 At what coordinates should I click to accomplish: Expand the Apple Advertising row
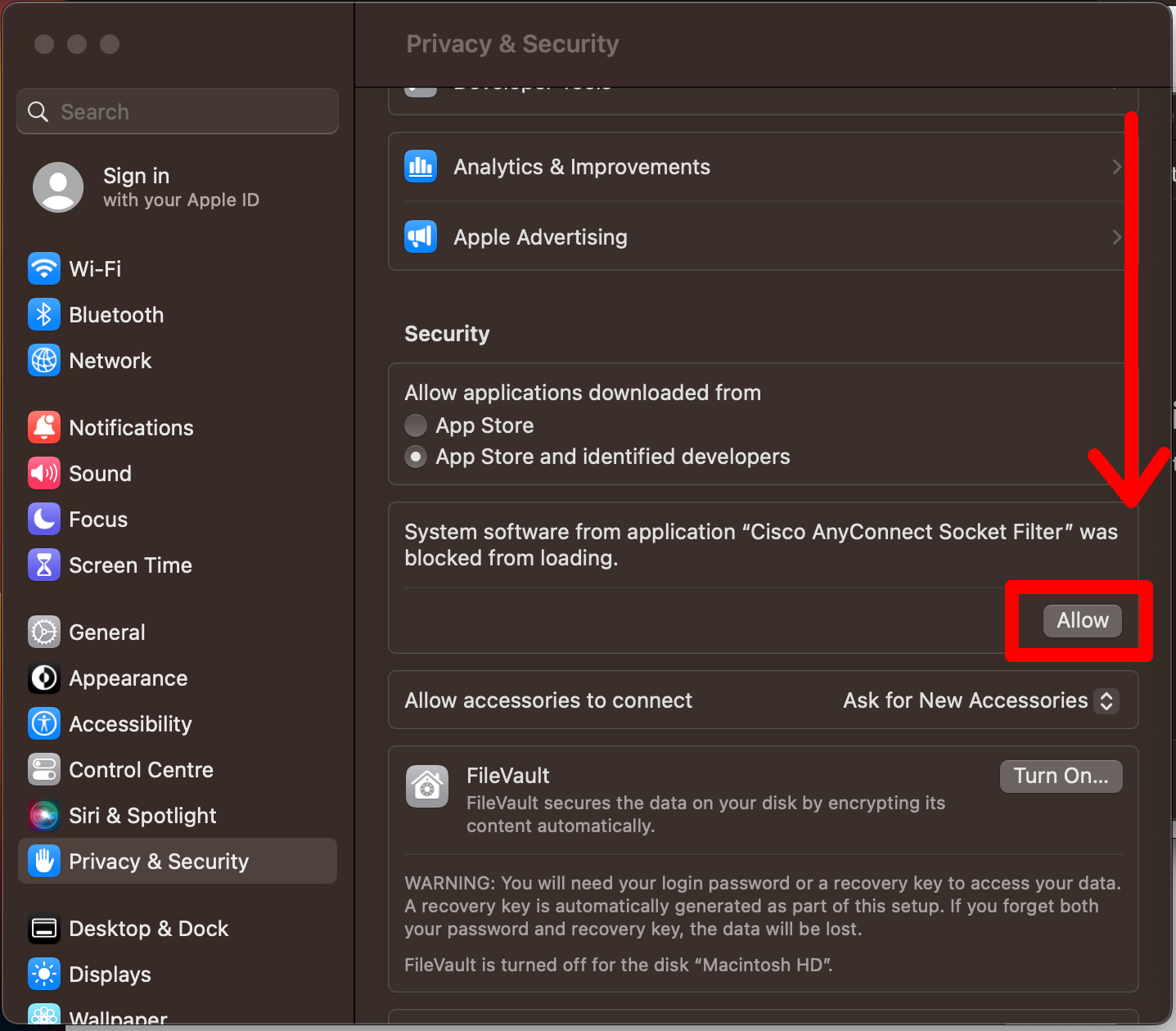tap(1116, 236)
